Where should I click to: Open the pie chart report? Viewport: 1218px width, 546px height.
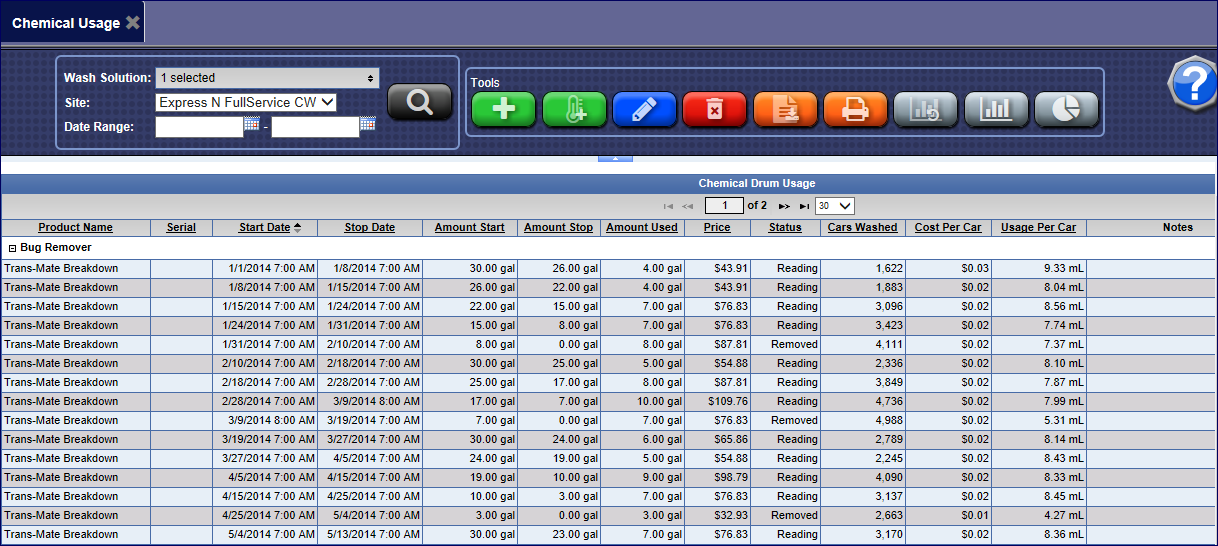[1066, 109]
